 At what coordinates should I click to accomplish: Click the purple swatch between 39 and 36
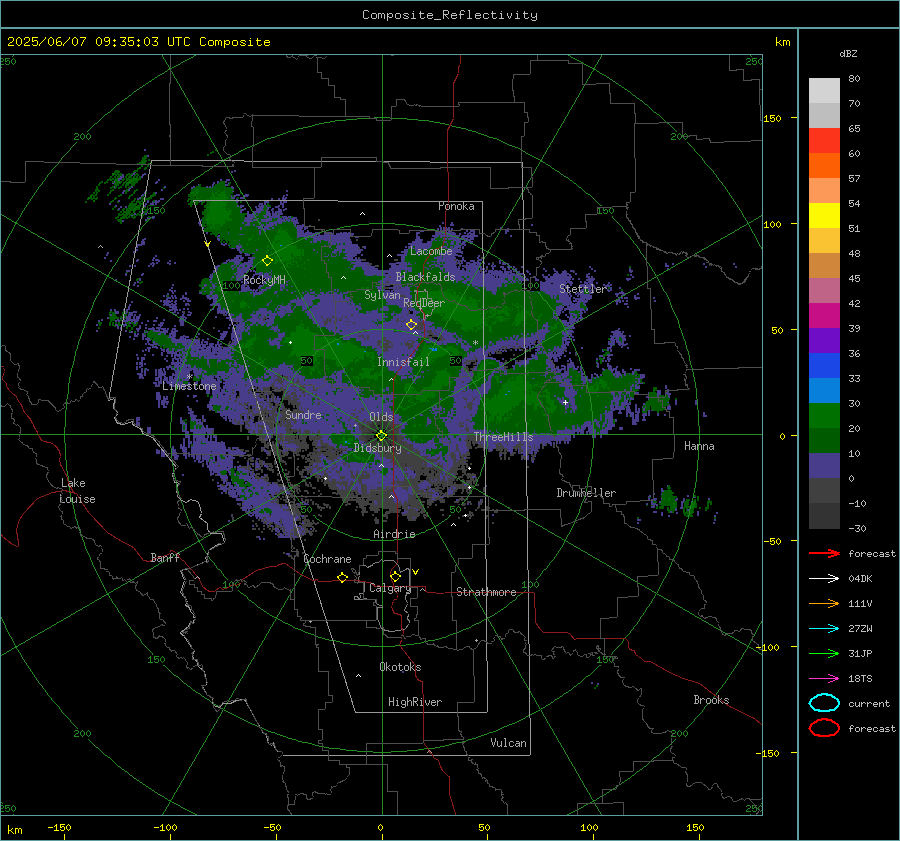pyautogui.click(x=824, y=340)
